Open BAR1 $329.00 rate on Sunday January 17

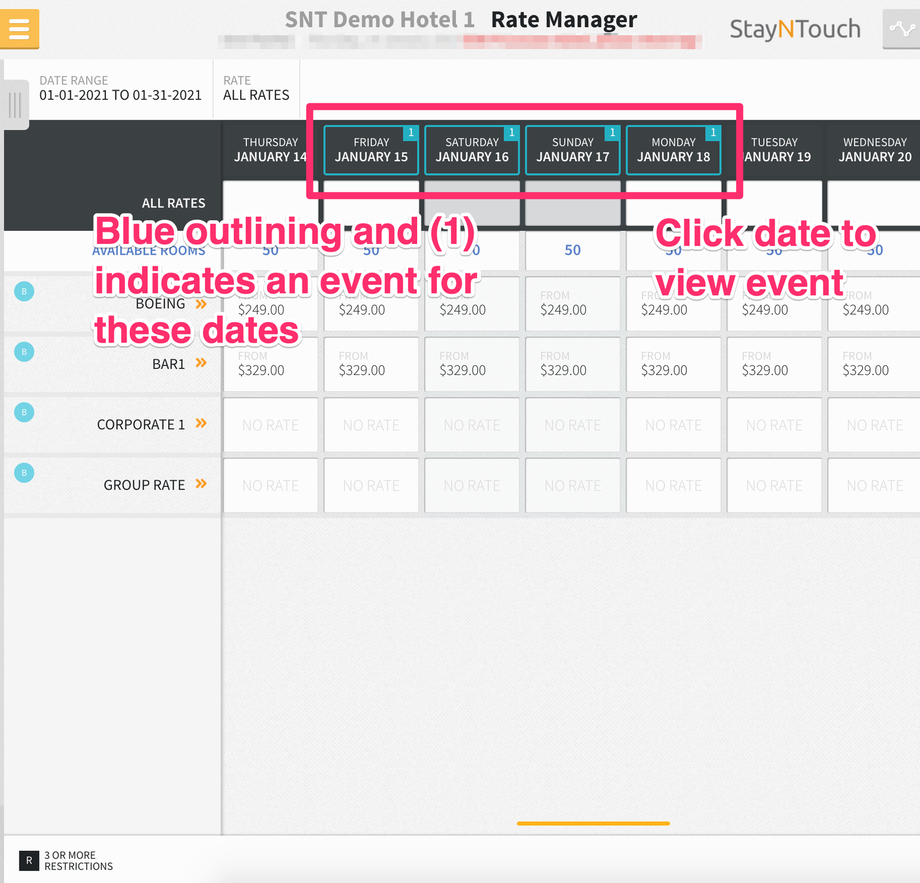(x=573, y=364)
